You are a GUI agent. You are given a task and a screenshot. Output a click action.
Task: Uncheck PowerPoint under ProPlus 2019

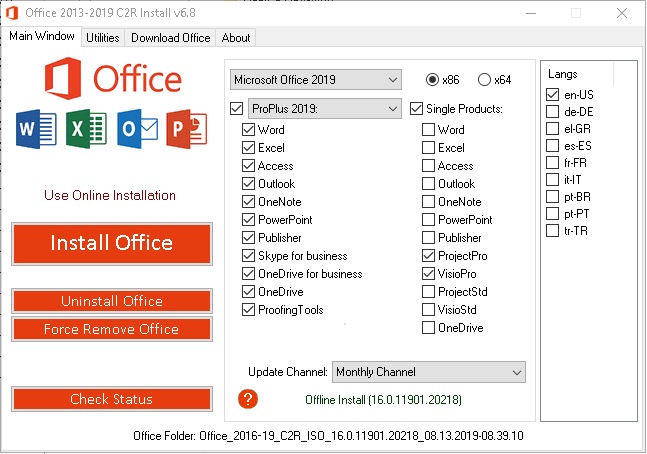(248, 220)
